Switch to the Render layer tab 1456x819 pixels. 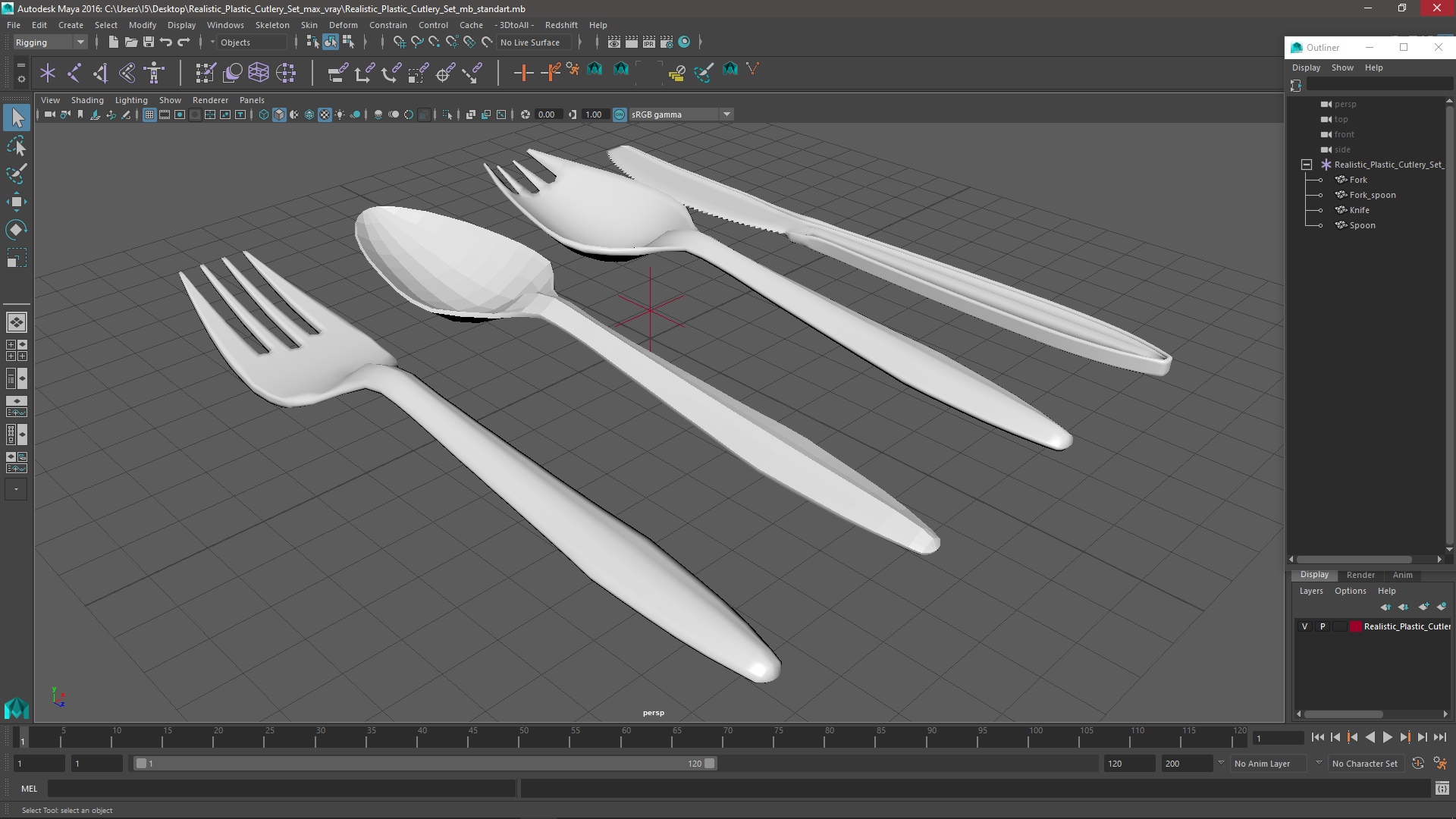1360,575
